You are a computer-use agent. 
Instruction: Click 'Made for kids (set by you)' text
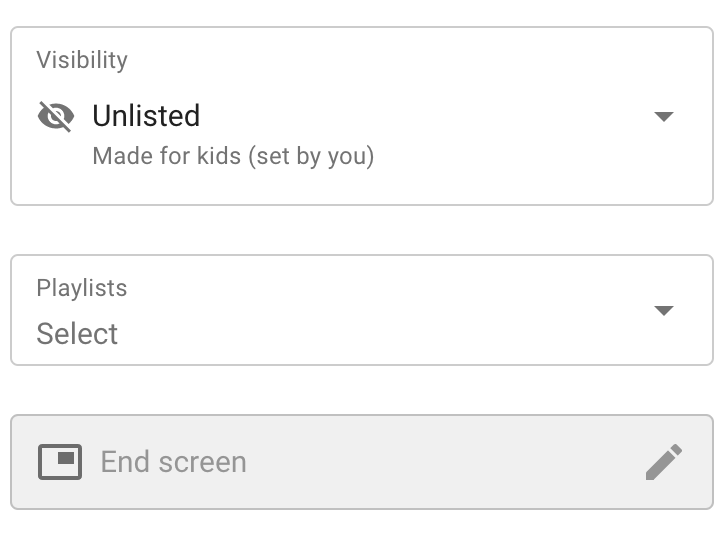[x=233, y=157]
